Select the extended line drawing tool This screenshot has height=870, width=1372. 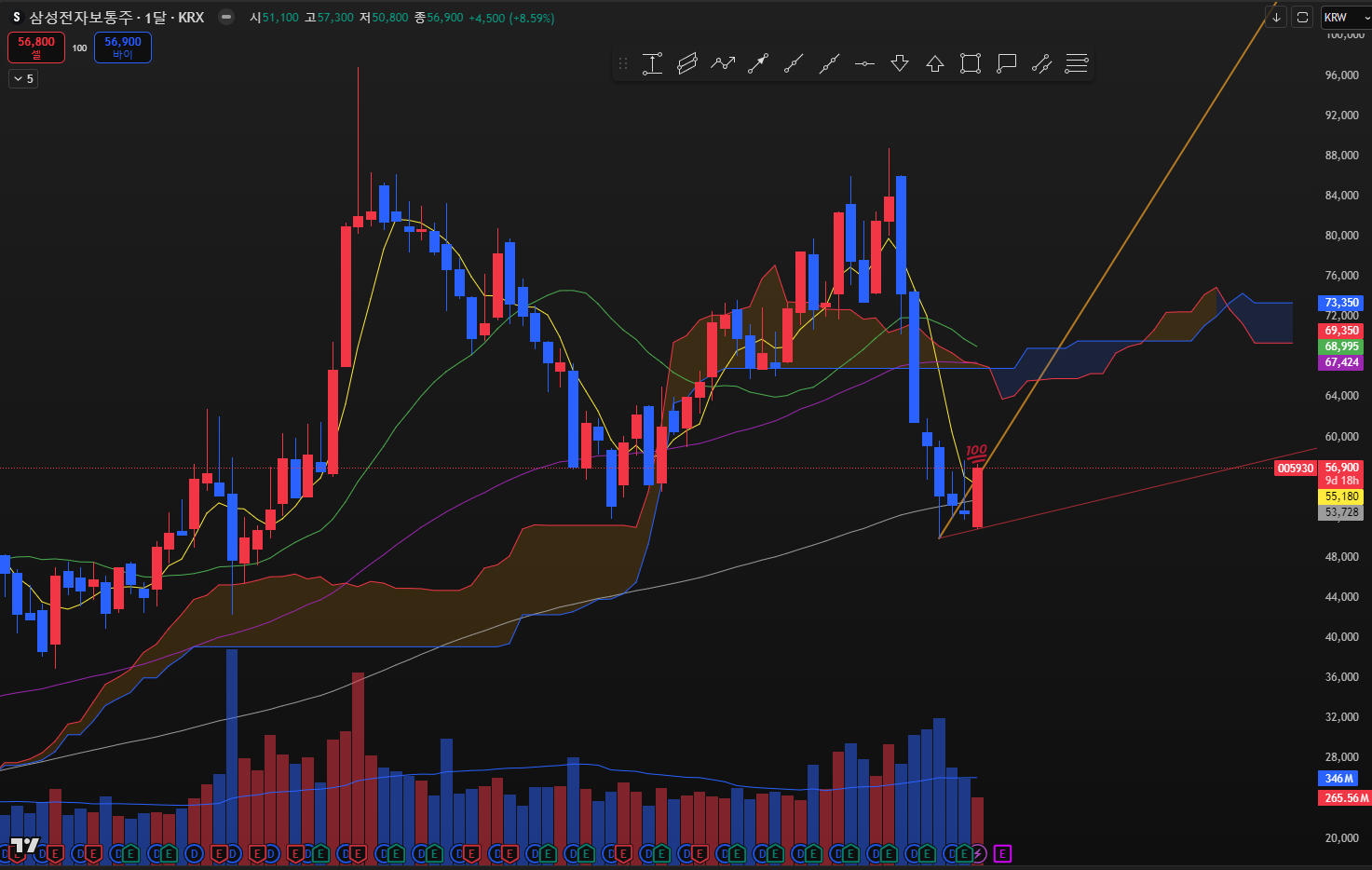(x=829, y=63)
